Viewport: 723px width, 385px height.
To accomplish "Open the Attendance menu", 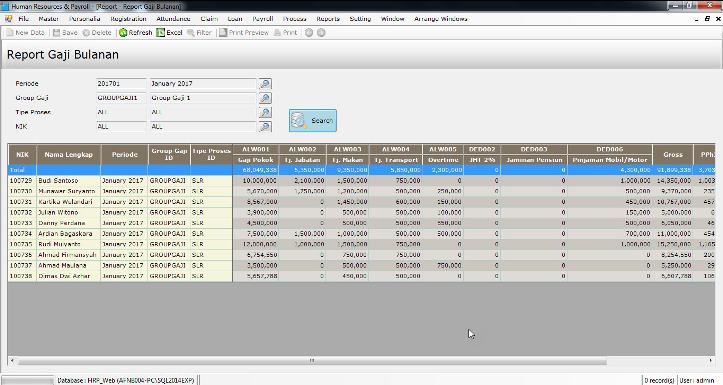I will point(173,19).
